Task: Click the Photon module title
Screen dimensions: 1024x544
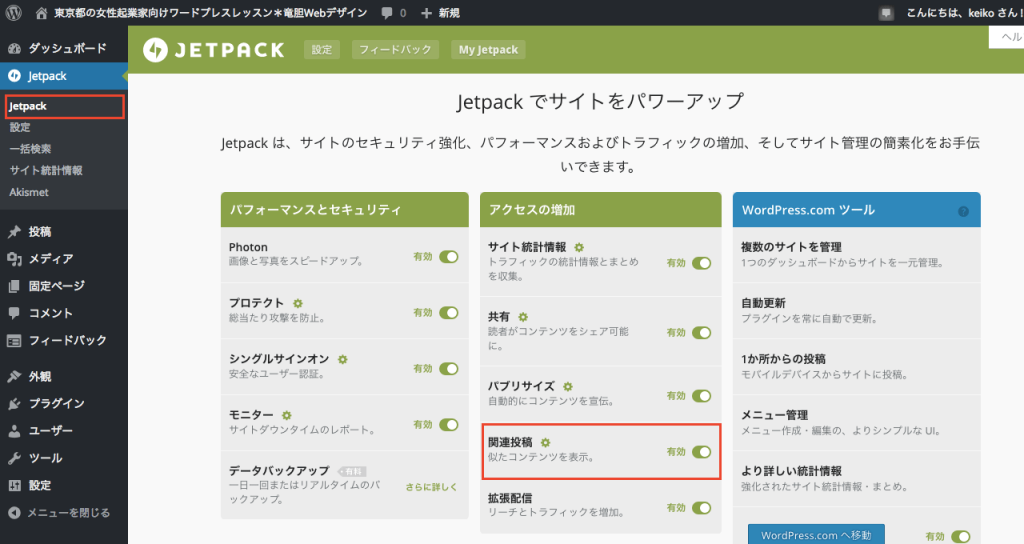Action: tap(248, 247)
